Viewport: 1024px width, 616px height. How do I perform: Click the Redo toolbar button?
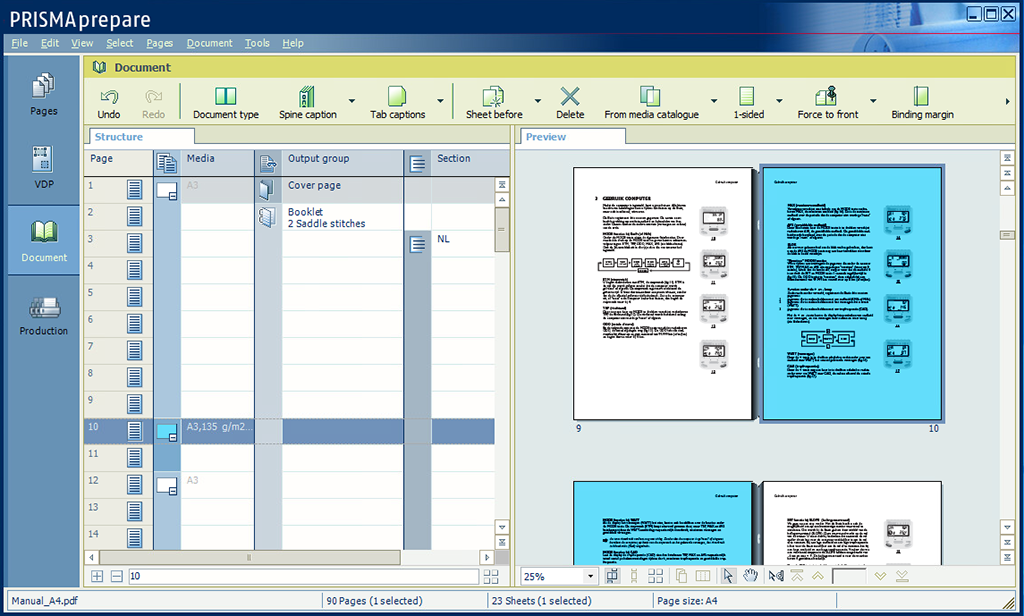click(x=153, y=103)
